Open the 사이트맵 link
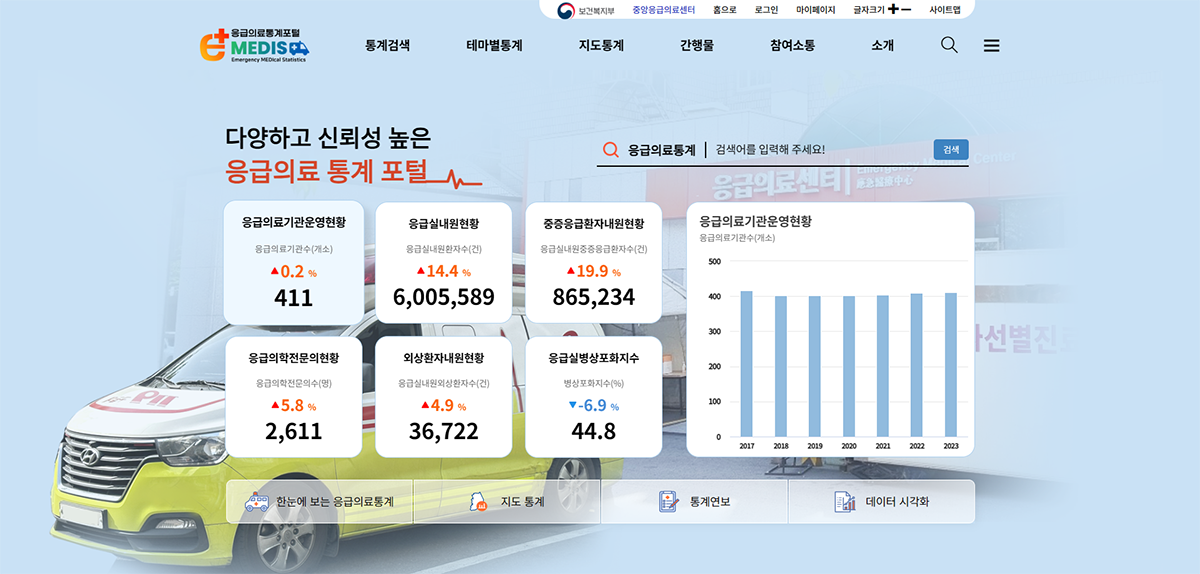Viewport: 1200px width, 574px height. click(x=945, y=9)
